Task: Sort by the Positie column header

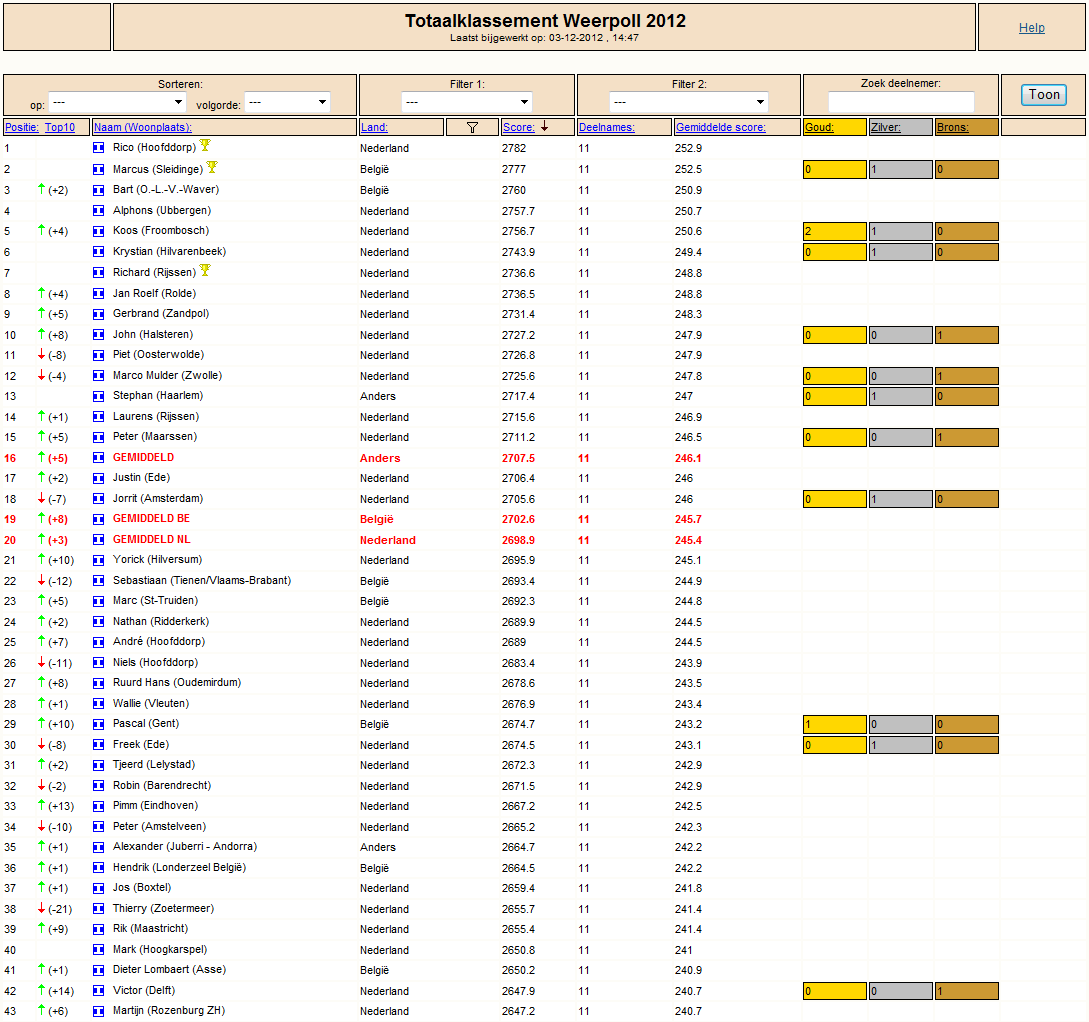Action: [x=22, y=127]
